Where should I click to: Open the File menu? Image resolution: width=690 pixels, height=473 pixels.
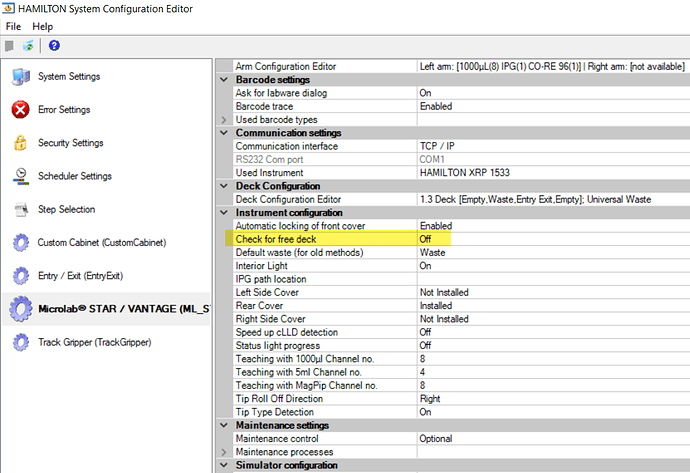pyautogui.click(x=13, y=26)
